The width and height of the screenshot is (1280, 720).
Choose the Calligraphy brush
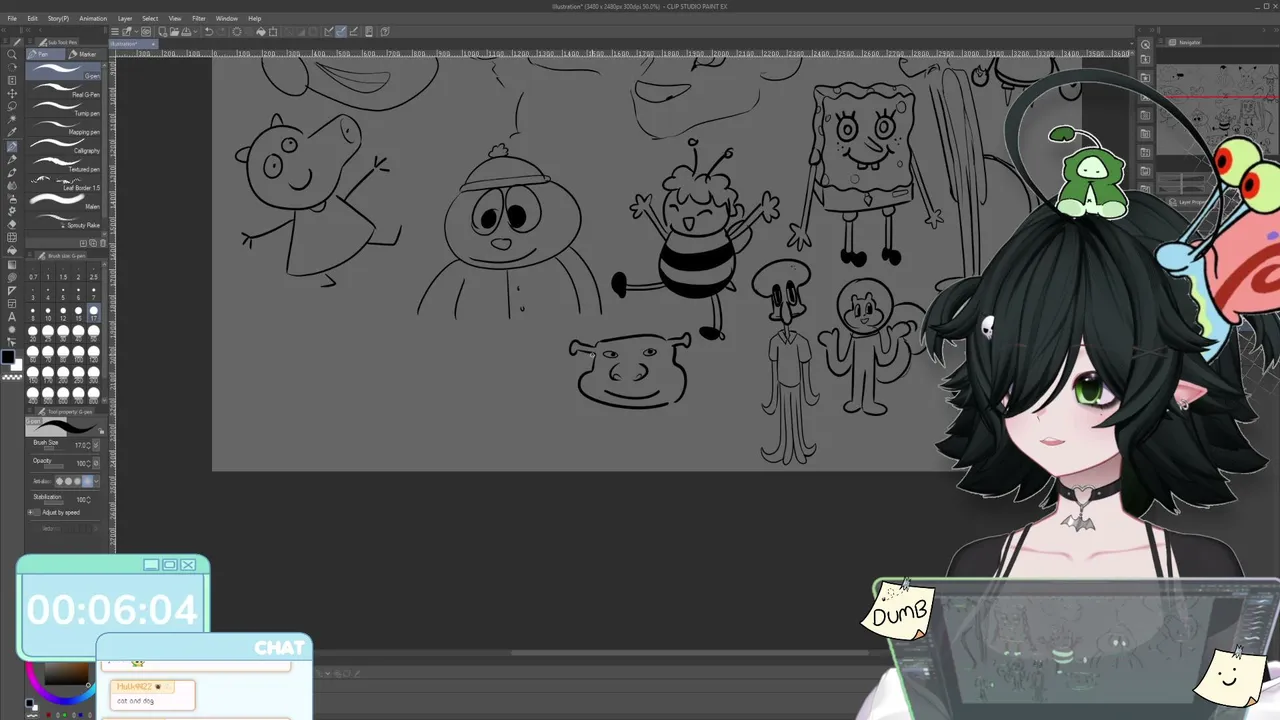pos(65,147)
